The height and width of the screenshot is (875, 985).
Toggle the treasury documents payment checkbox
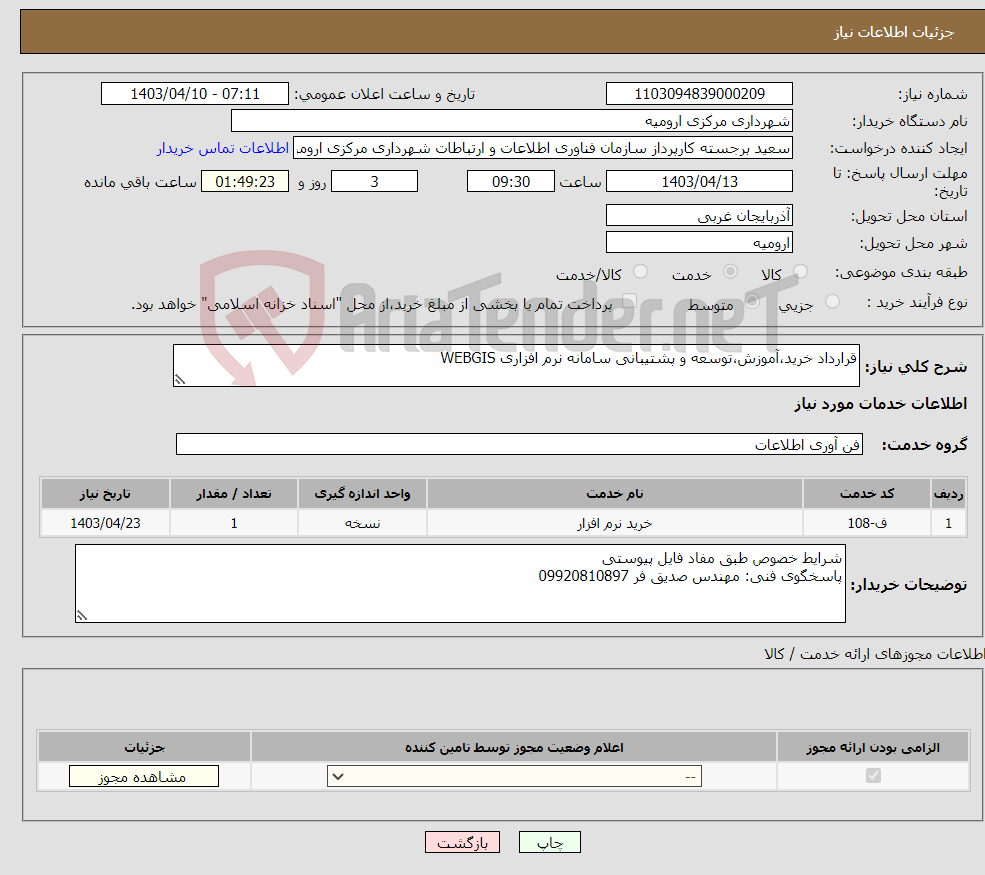[629, 302]
